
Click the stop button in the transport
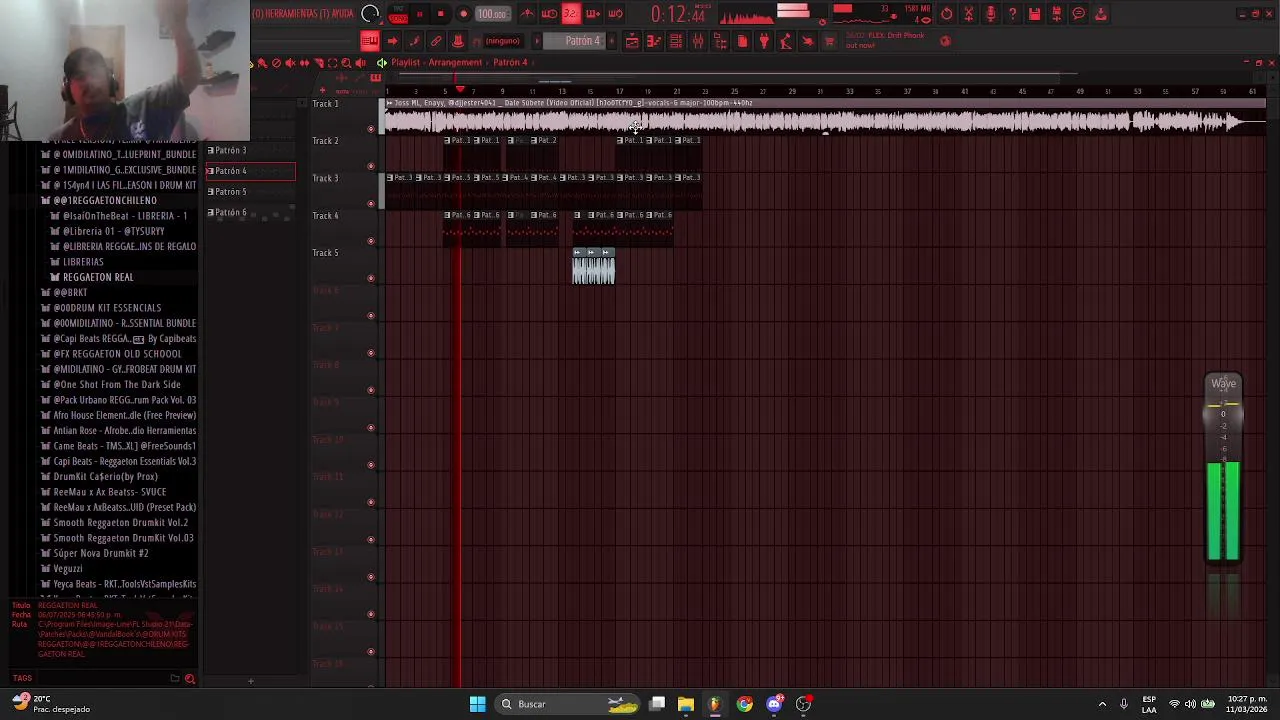tap(440, 14)
